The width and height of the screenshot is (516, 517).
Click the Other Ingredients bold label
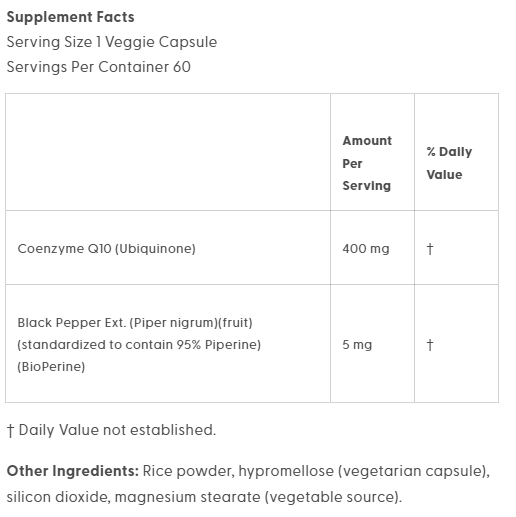(x=73, y=471)
